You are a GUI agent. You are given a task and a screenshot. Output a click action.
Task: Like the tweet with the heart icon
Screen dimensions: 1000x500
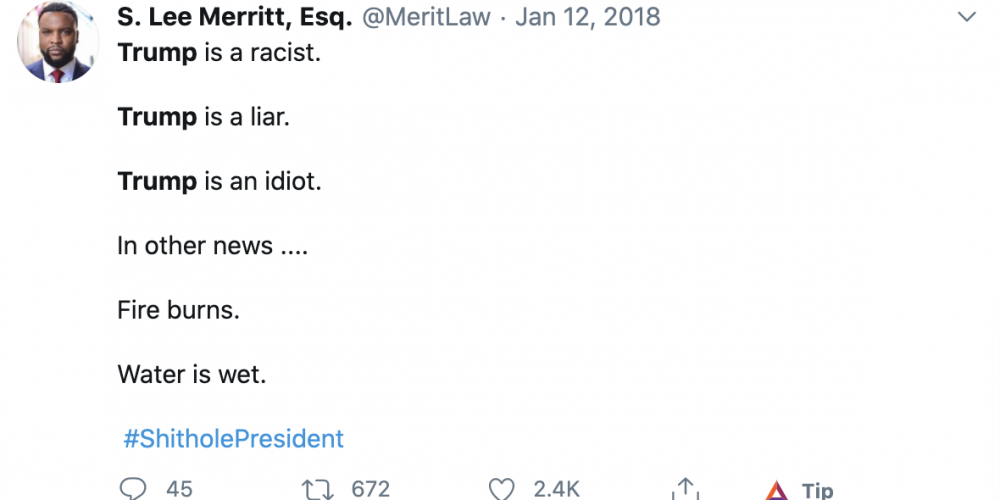(x=501, y=489)
